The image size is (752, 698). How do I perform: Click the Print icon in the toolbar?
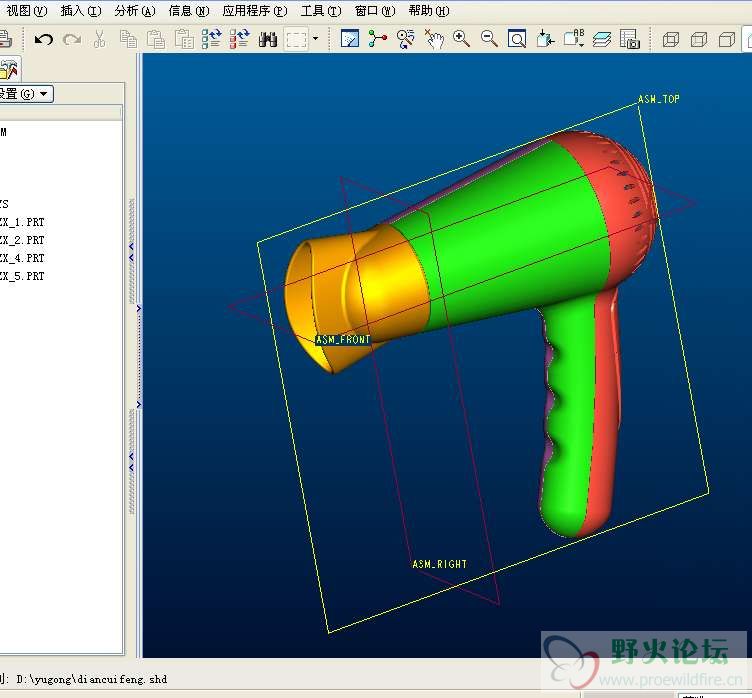pyautogui.click(x=5, y=39)
